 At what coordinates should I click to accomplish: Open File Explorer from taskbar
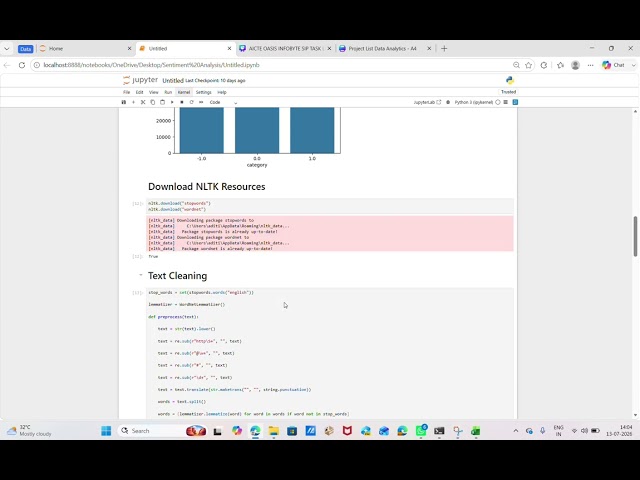click(x=273, y=431)
